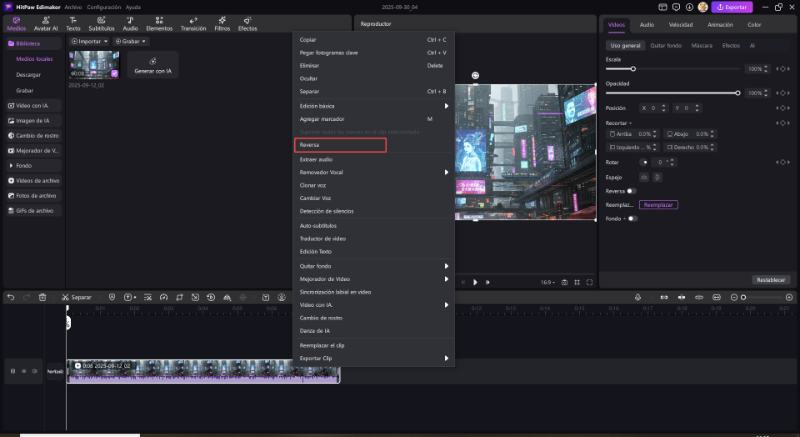The image size is (800, 437).
Task: Toggle the timeline track visibility icon
Action: [24, 371]
